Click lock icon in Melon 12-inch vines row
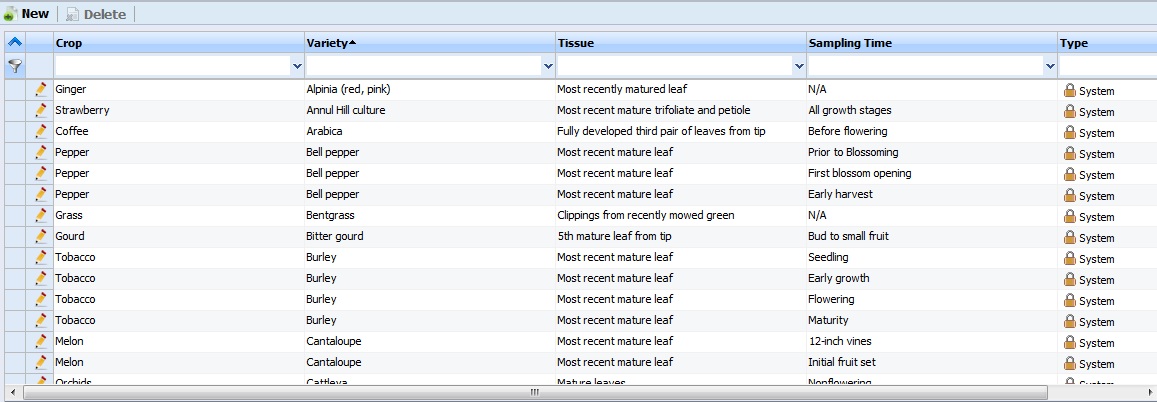This screenshot has width=1157, height=402. pos(1069,342)
